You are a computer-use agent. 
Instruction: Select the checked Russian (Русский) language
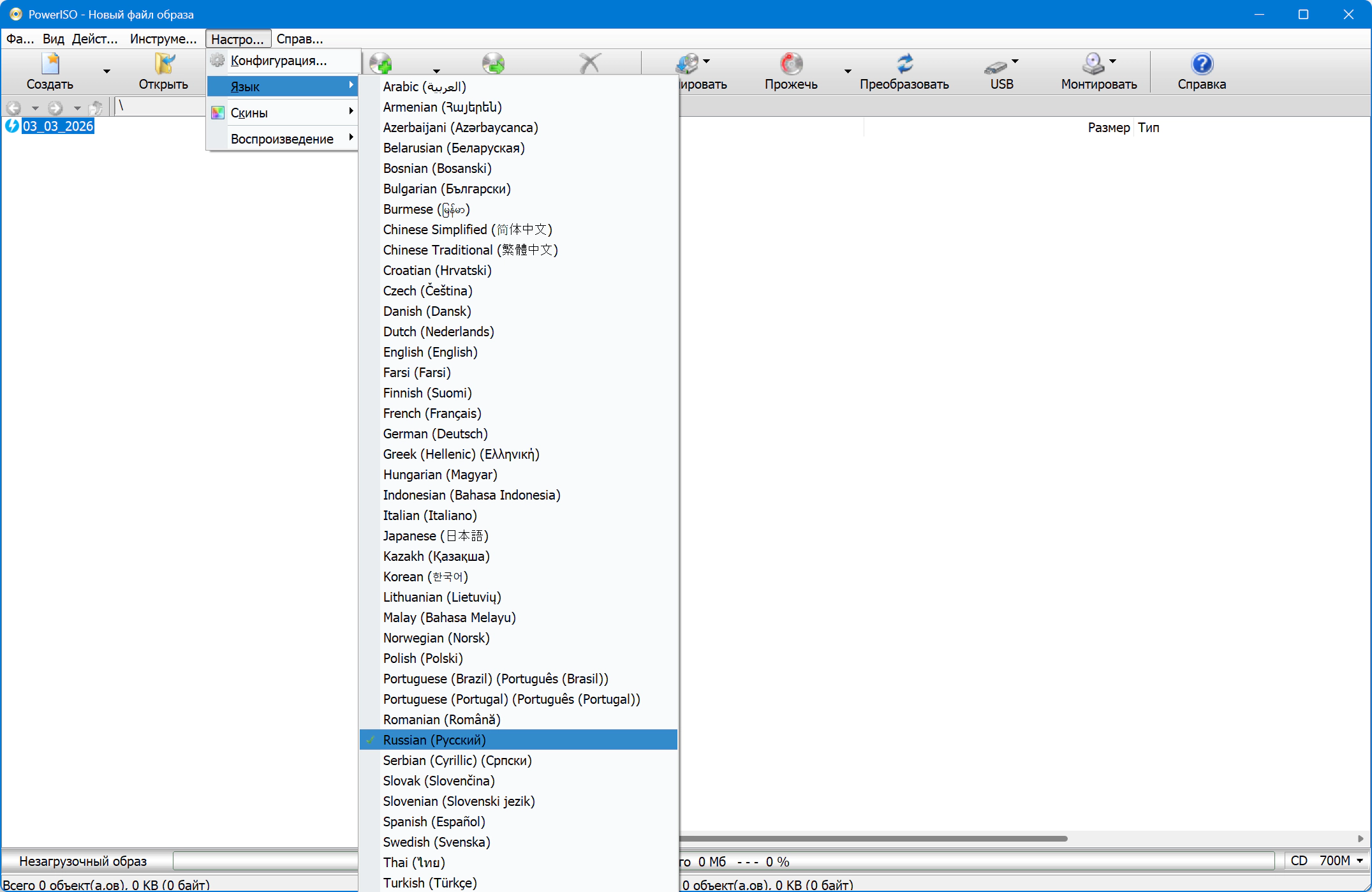coord(434,740)
